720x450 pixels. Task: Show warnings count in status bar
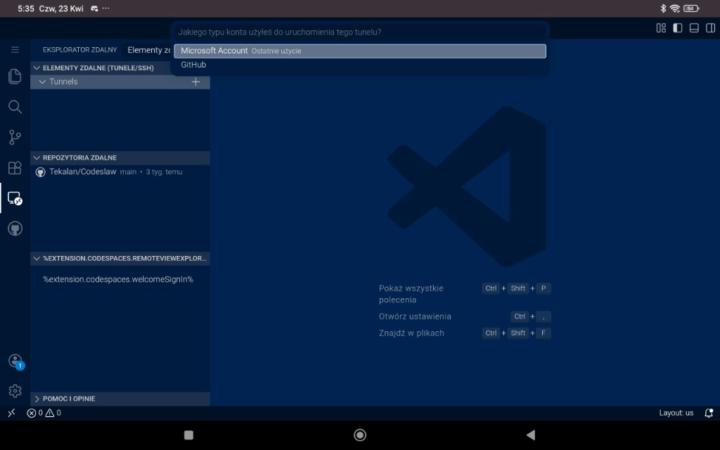[x=53, y=413]
